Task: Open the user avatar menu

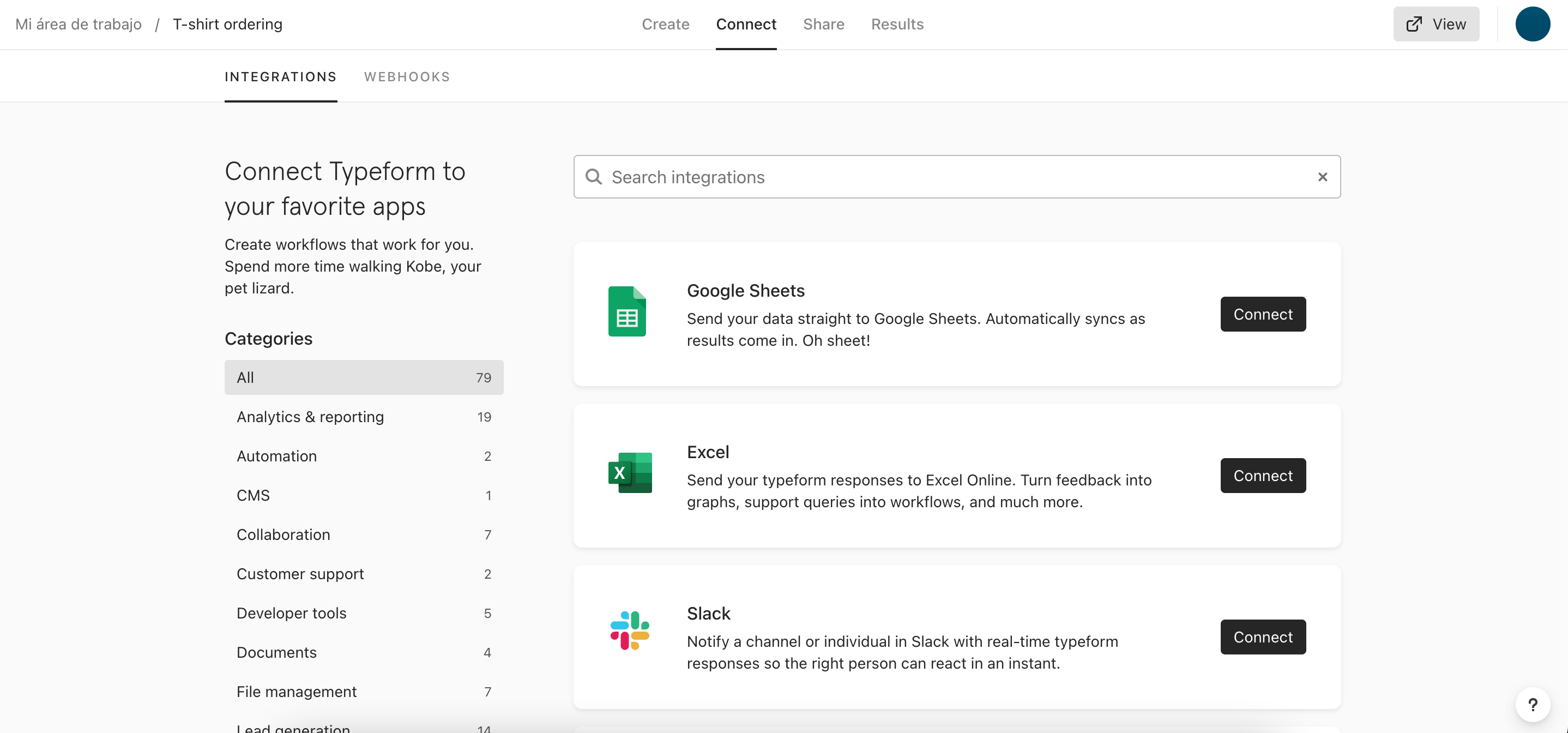Action: coord(1532,24)
